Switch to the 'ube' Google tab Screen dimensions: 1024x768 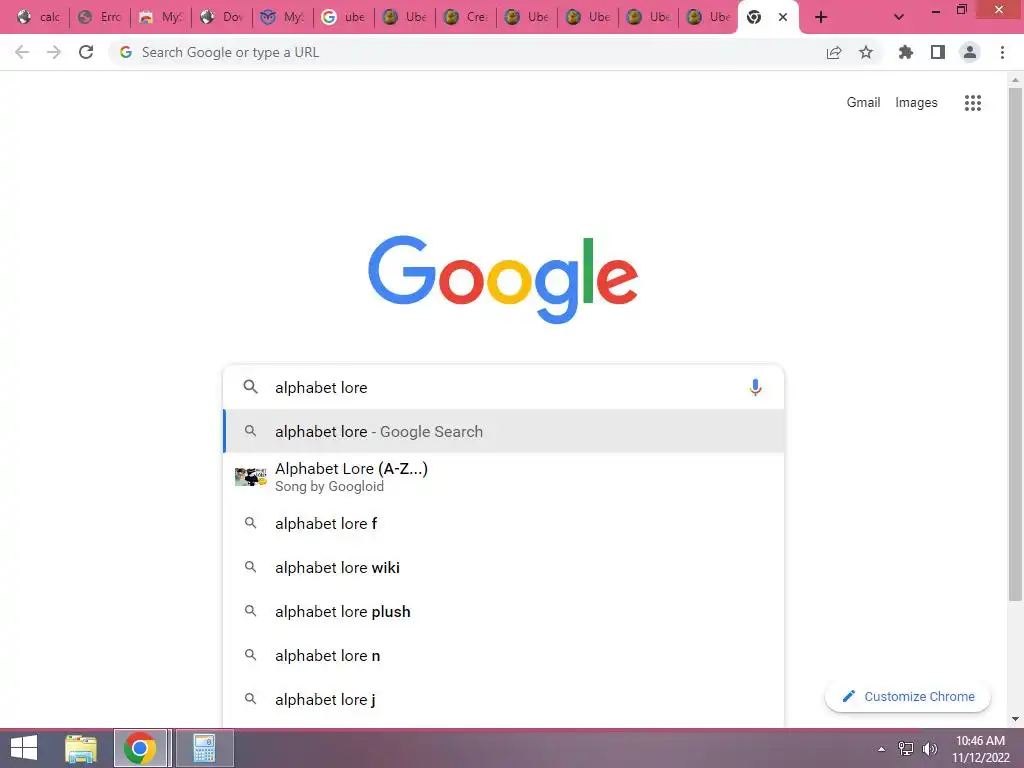pyautogui.click(x=344, y=17)
